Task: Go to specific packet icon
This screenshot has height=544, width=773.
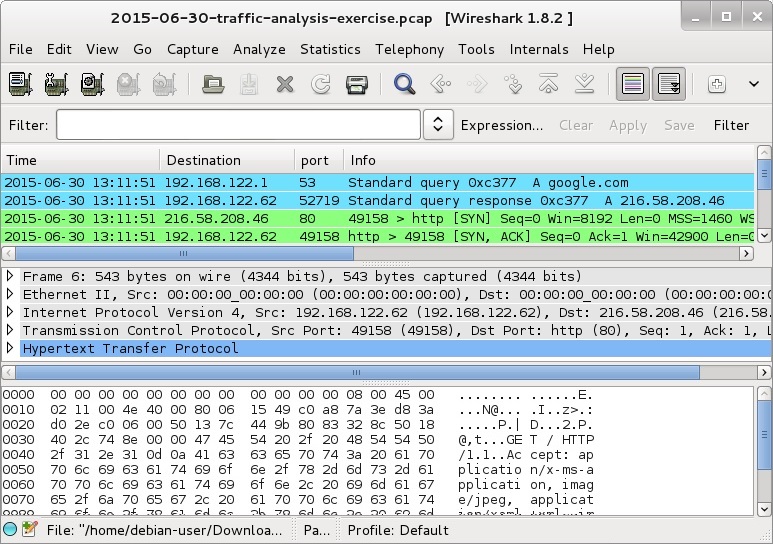Action: pos(513,83)
